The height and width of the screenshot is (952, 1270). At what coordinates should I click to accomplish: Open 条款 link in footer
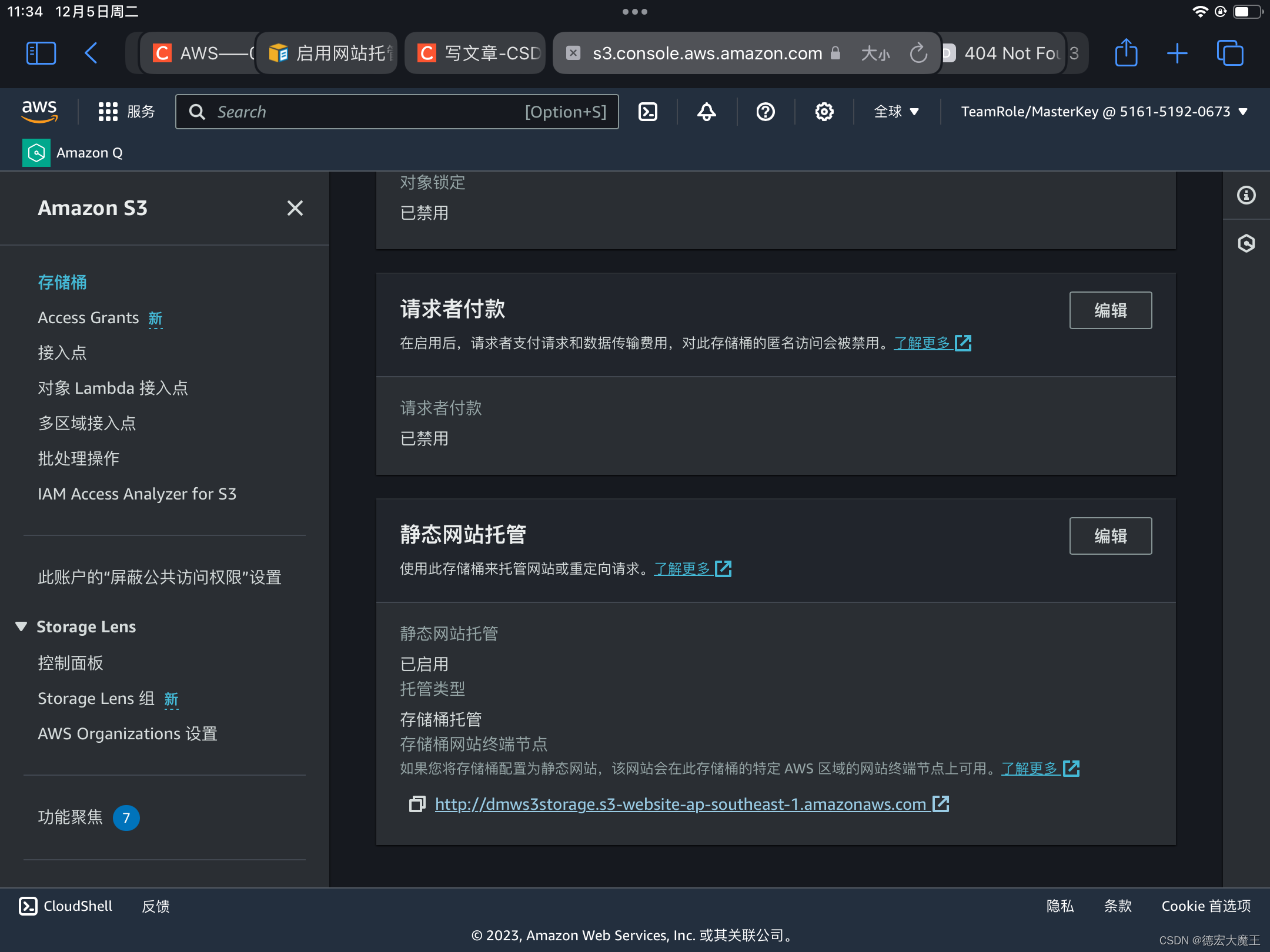(1118, 906)
